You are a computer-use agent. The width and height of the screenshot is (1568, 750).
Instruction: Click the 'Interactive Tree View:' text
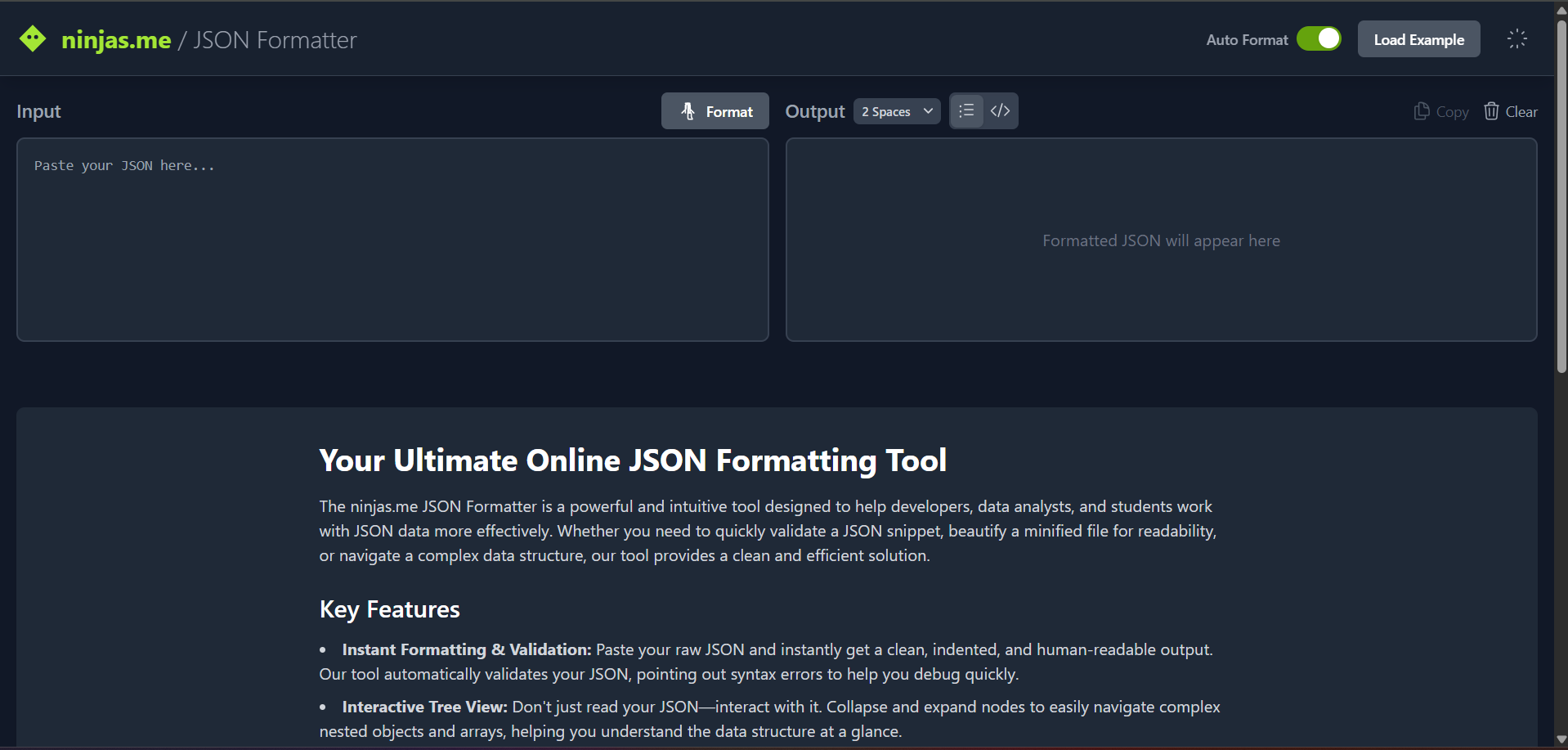click(x=424, y=707)
